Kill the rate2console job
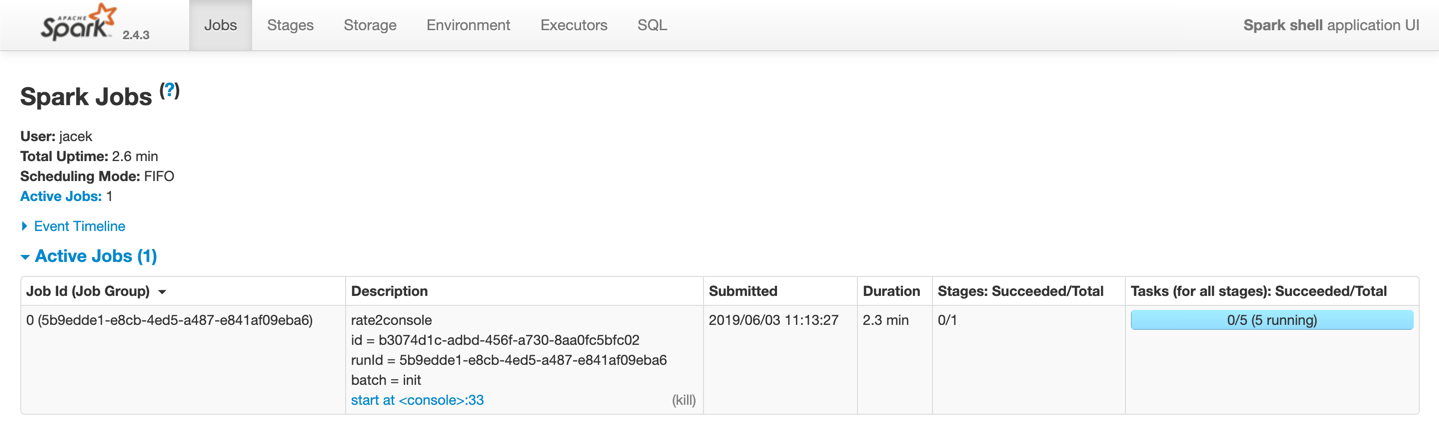Image resolution: width=1439 pixels, height=437 pixels. [x=684, y=400]
